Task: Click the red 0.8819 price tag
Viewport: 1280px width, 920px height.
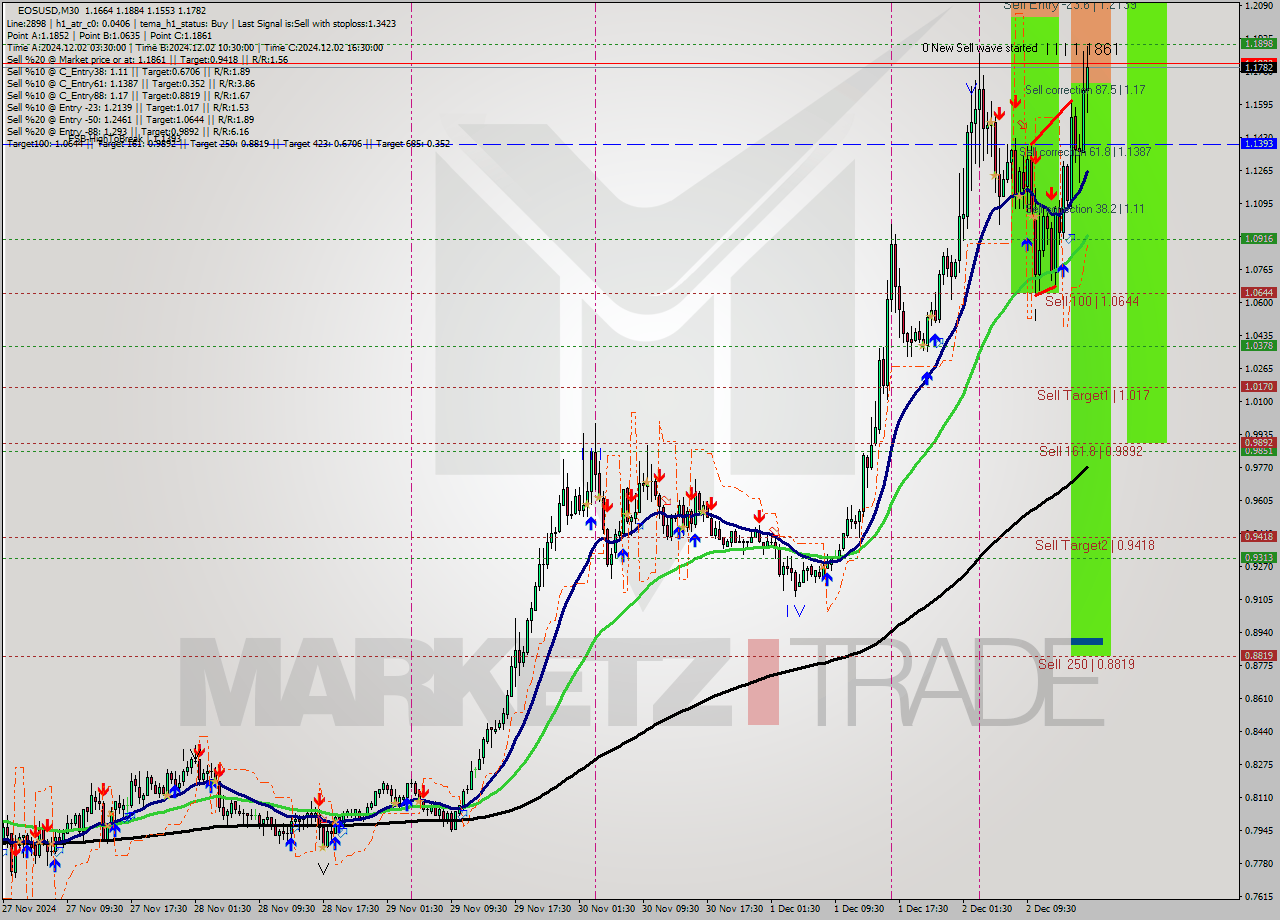Action: click(1258, 655)
